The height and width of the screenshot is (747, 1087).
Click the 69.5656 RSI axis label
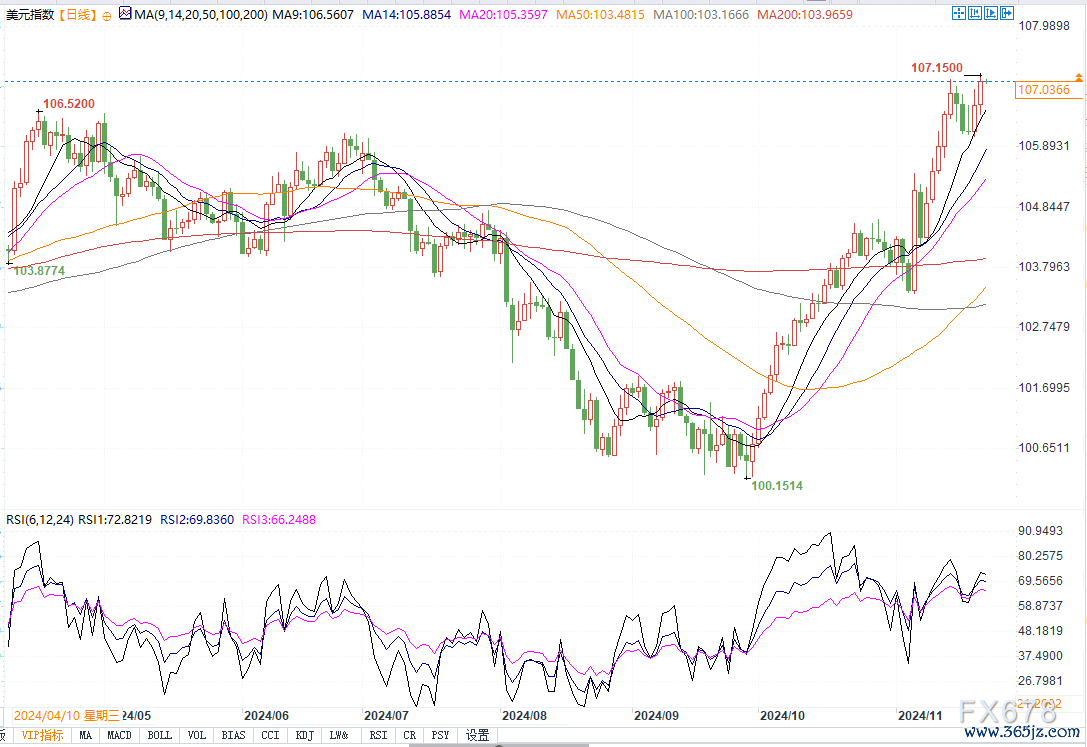coord(1041,581)
